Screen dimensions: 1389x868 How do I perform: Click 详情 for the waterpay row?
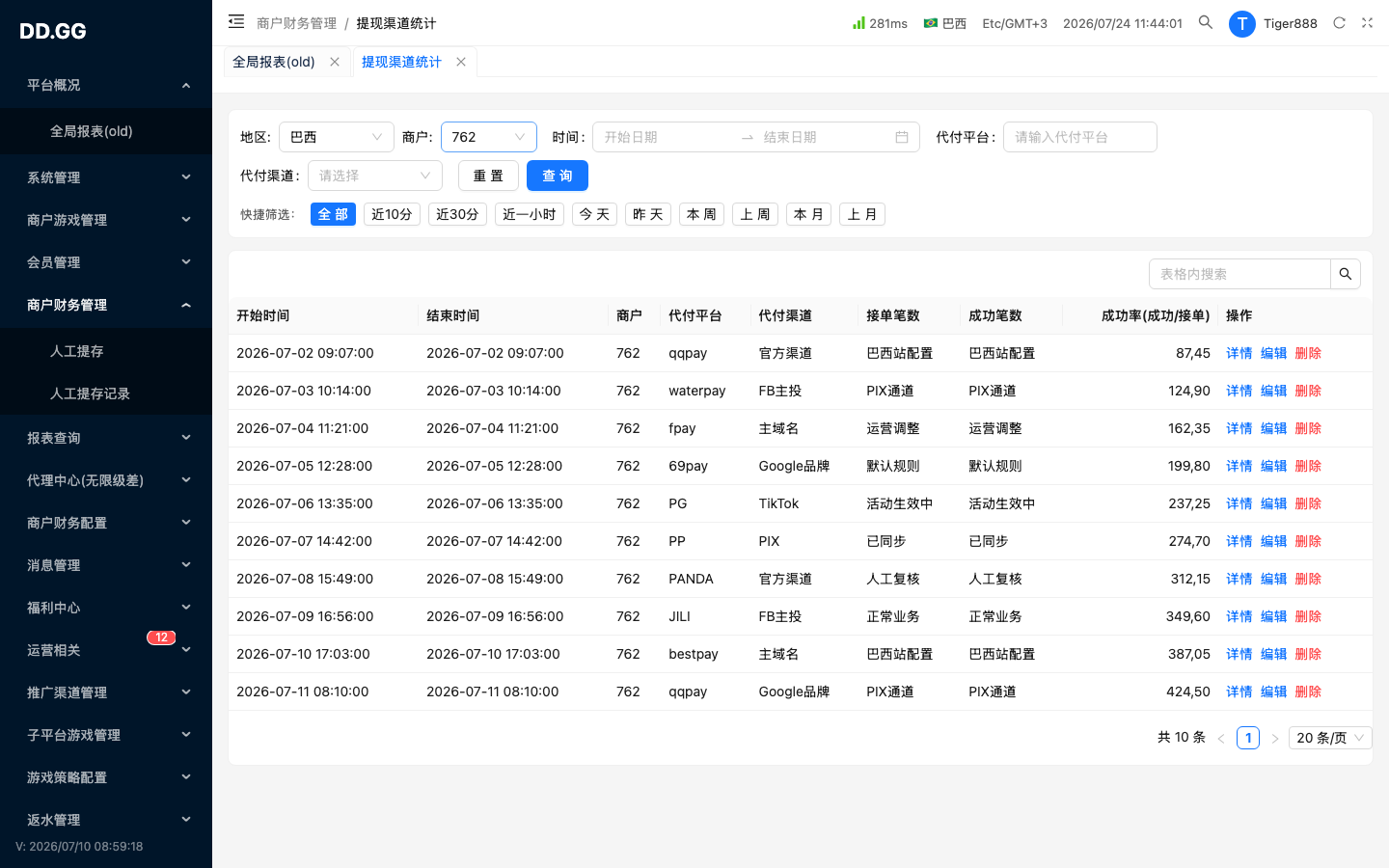point(1239,391)
